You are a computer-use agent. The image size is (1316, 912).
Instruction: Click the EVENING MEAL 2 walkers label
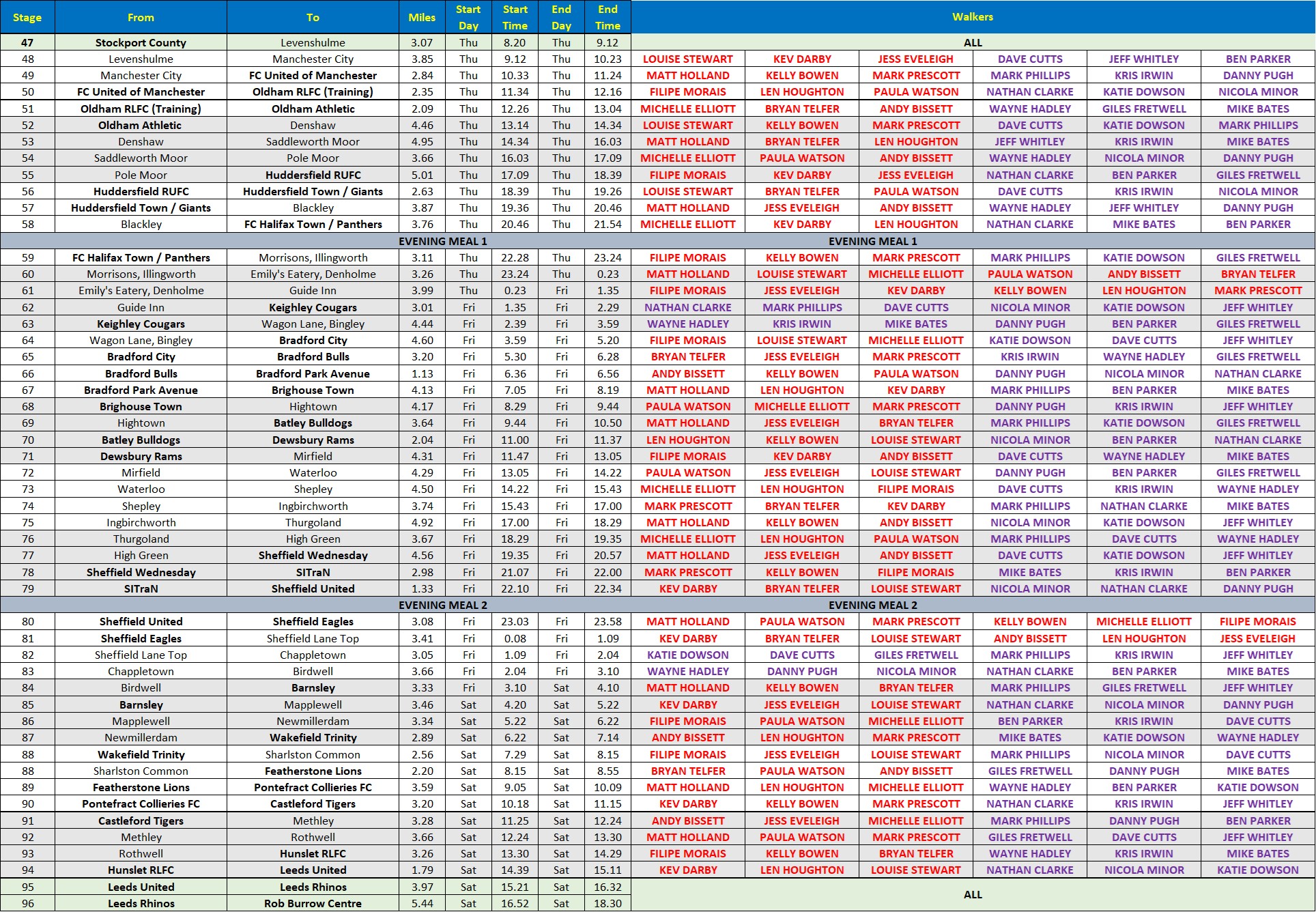872,605
